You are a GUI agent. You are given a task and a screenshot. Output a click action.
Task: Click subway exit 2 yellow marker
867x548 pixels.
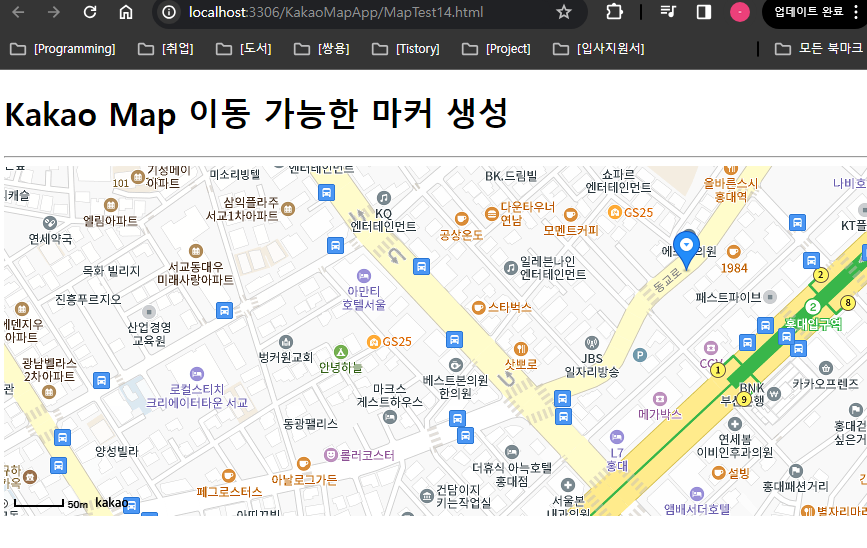tap(821, 275)
